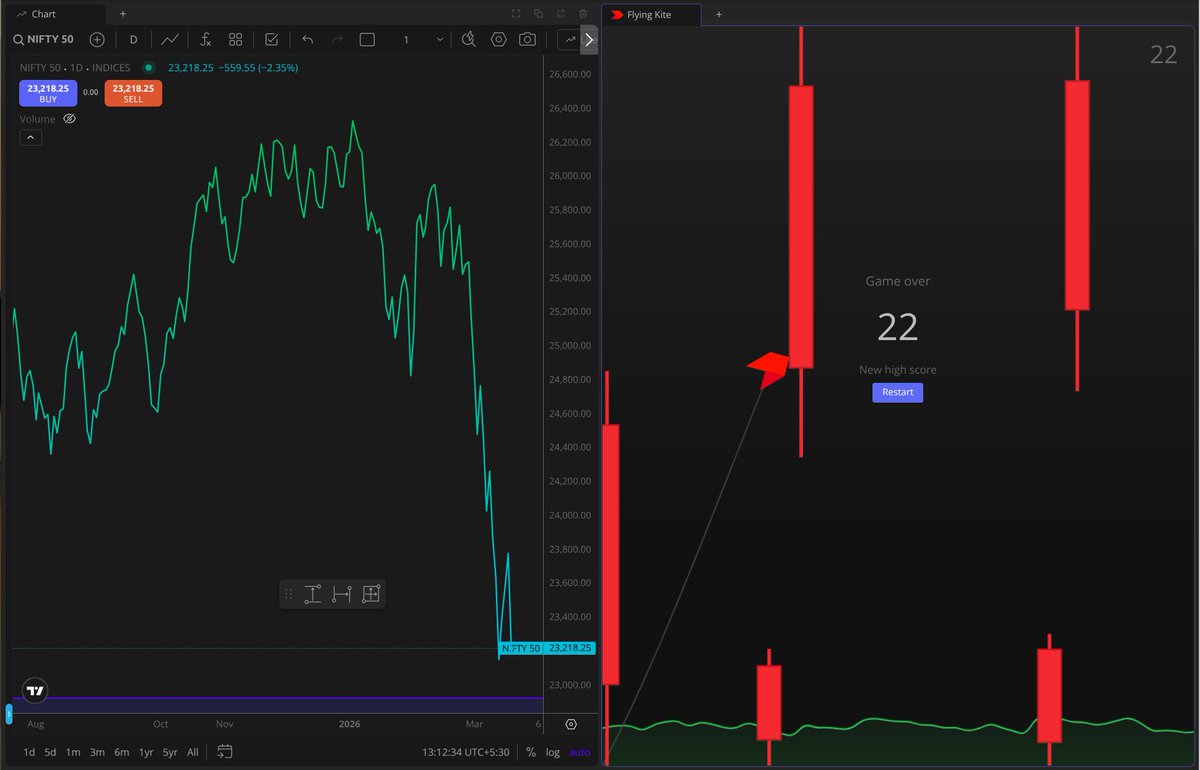This screenshot has width=1200, height=770.
Task: Click the duplicate panel icon on tab bar
Action: [538, 14]
